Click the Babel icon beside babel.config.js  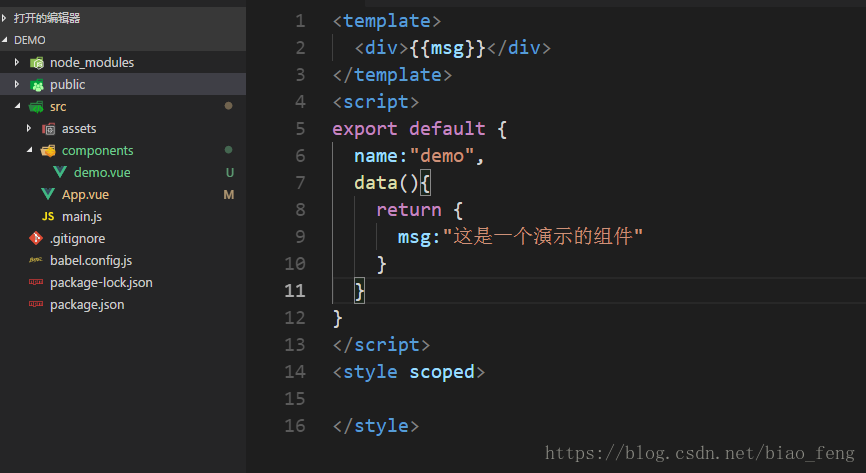click(x=36, y=260)
